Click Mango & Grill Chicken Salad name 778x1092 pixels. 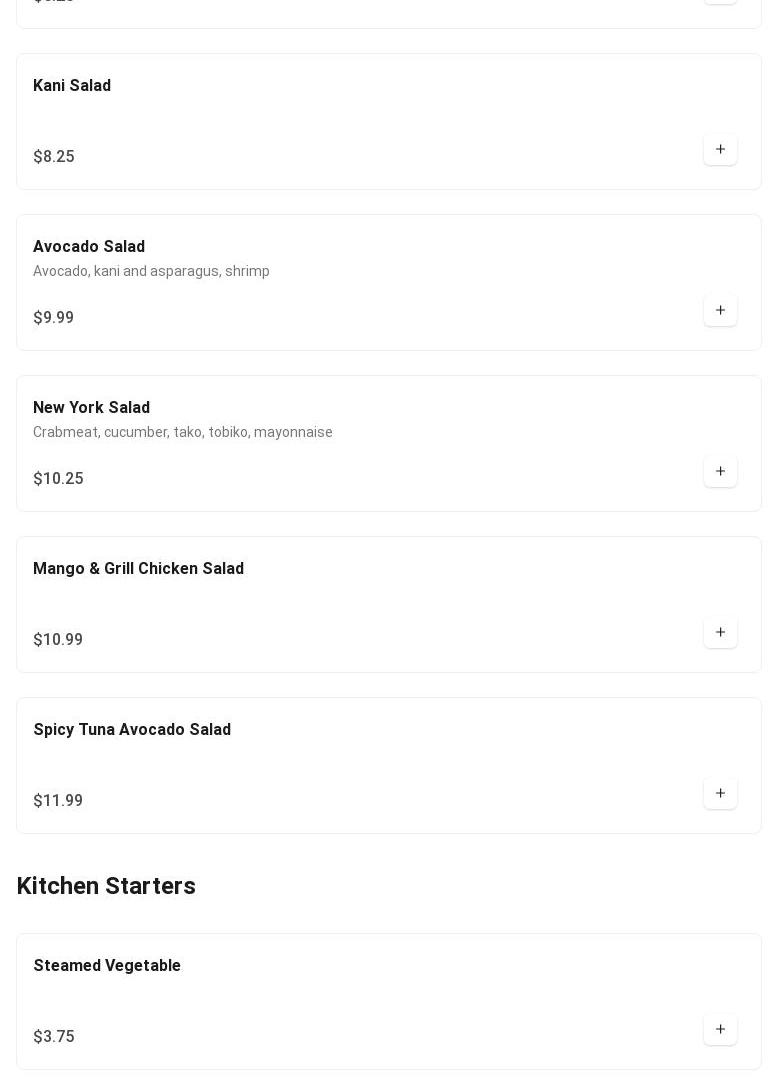click(x=138, y=569)
